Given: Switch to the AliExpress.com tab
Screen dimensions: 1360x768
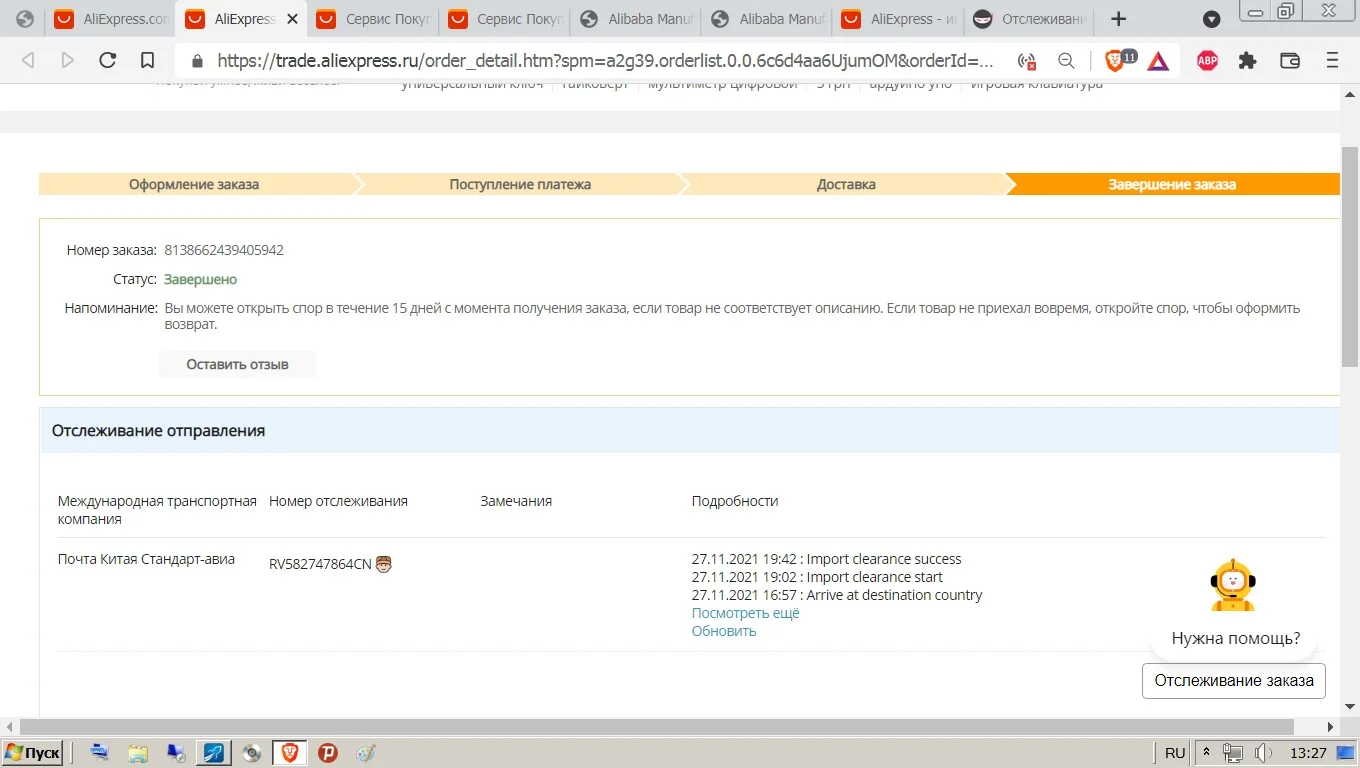Looking at the screenshot, I should coord(111,19).
